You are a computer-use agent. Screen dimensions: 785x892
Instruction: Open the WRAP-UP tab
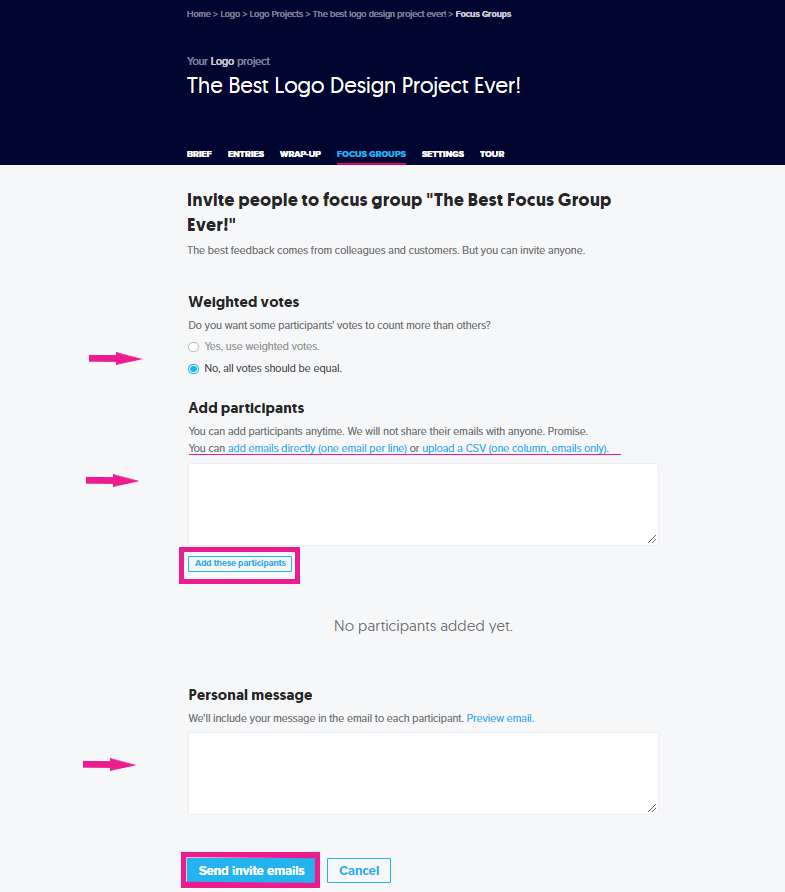[x=300, y=154]
